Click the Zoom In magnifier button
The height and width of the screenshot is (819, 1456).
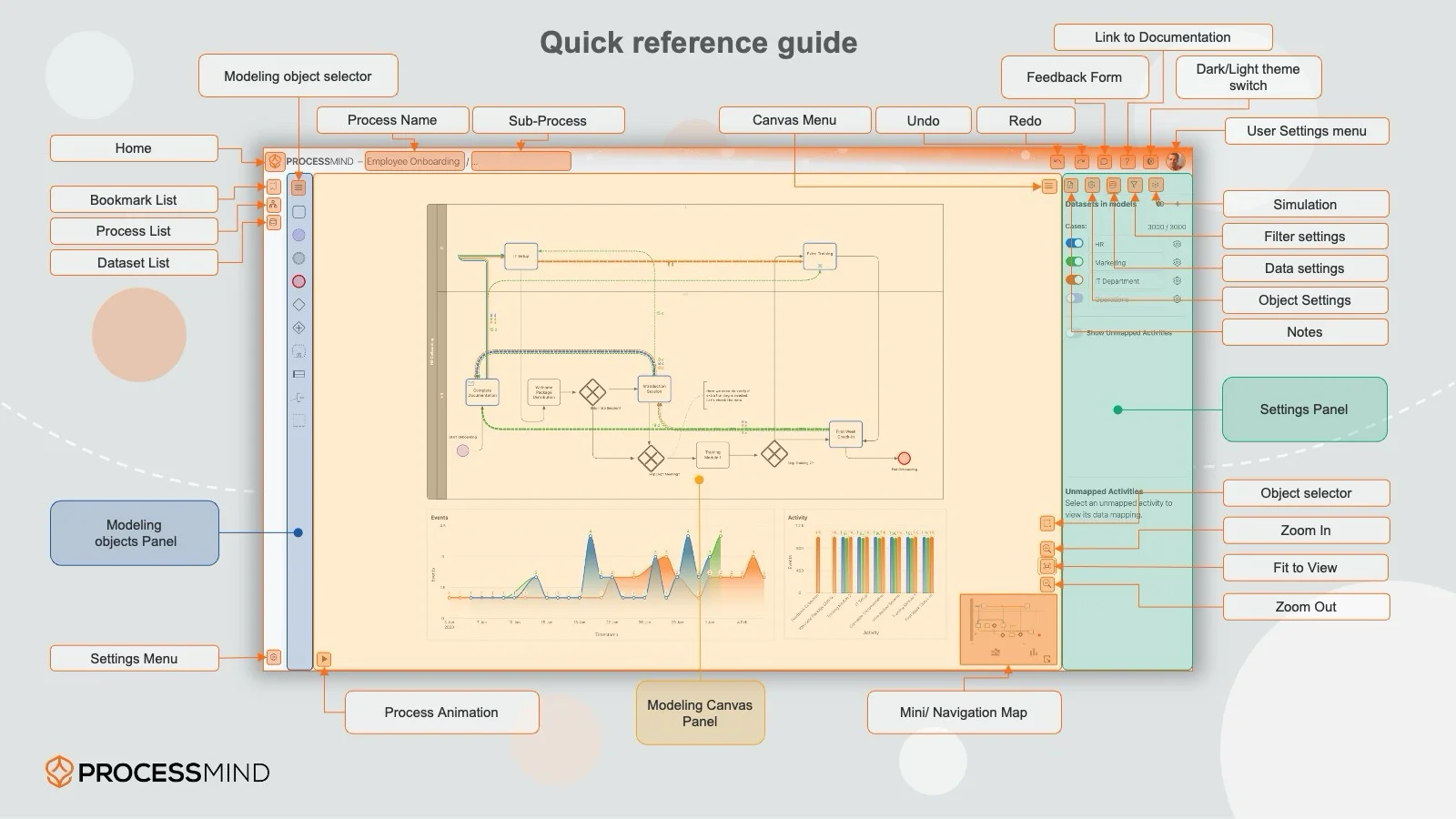coord(1047,549)
